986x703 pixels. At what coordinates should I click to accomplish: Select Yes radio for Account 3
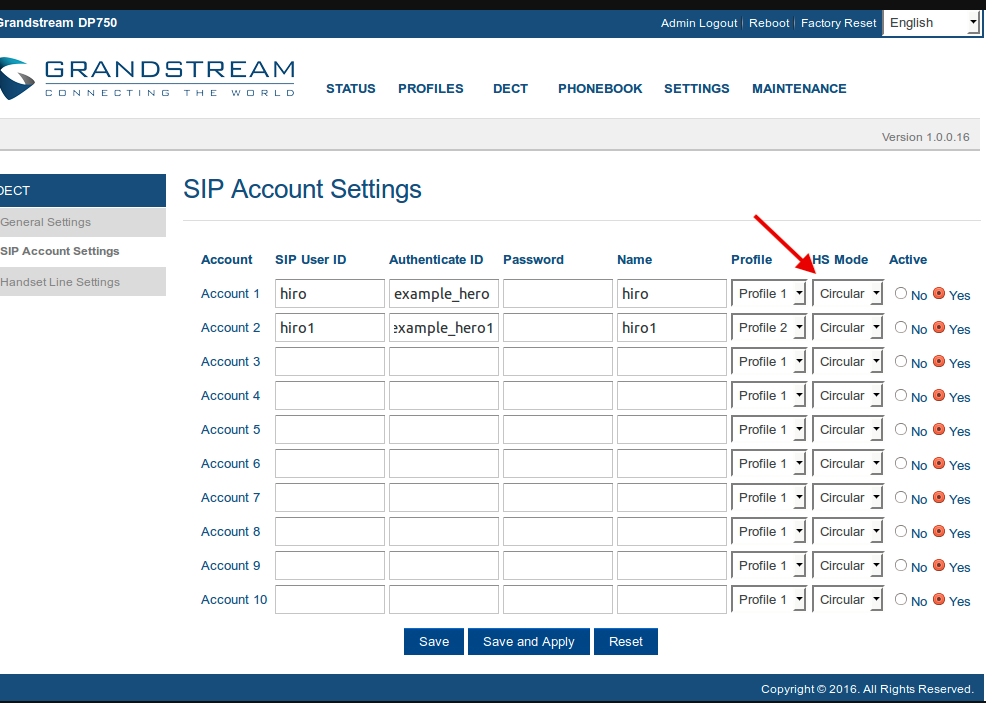tap(939, 361)
